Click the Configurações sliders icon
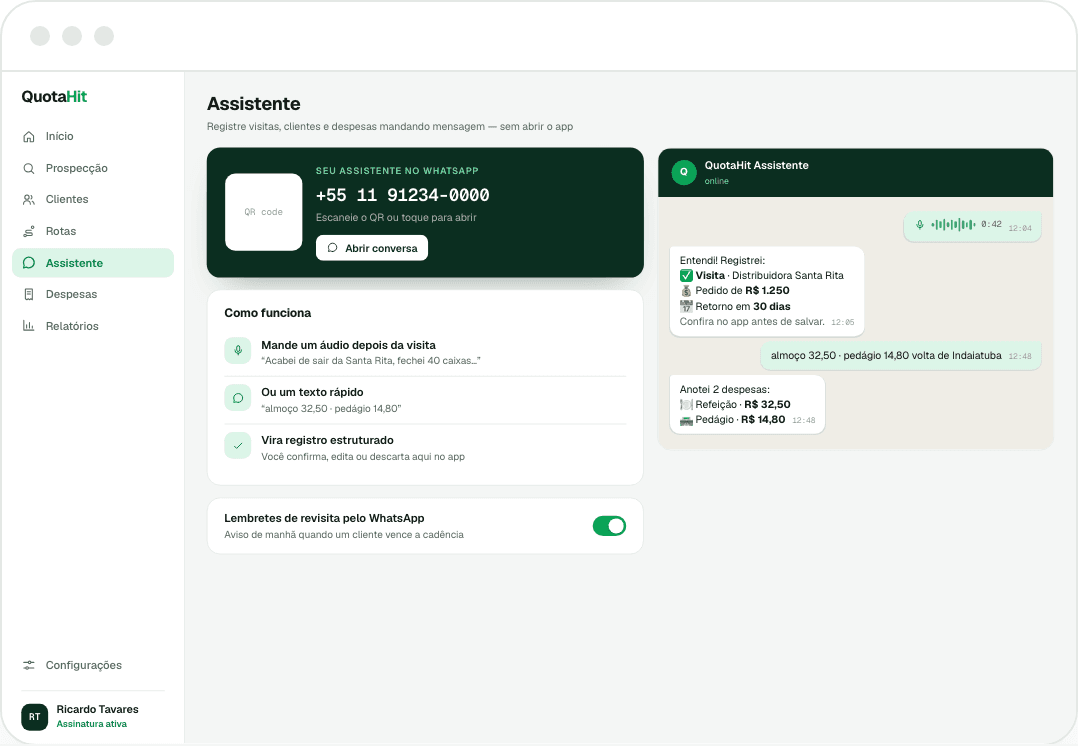This screenshot has width=1078, height=746. [29, 665]
